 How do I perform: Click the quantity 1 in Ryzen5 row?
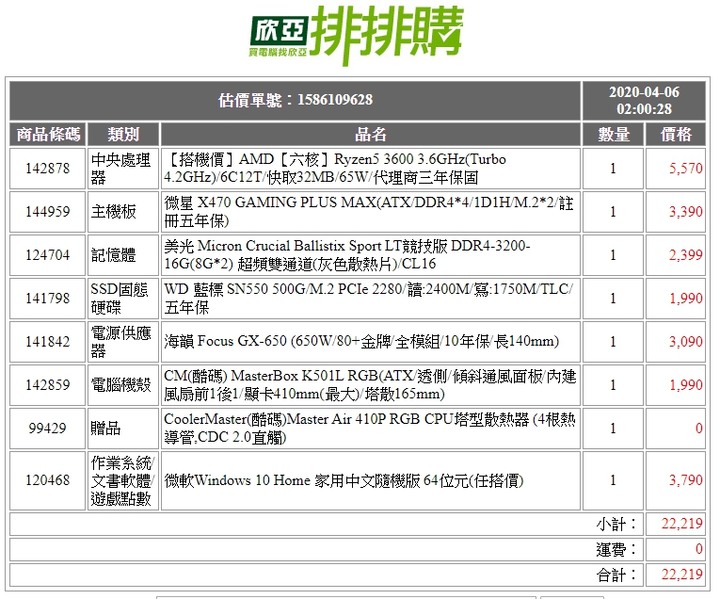click(613, 169)
